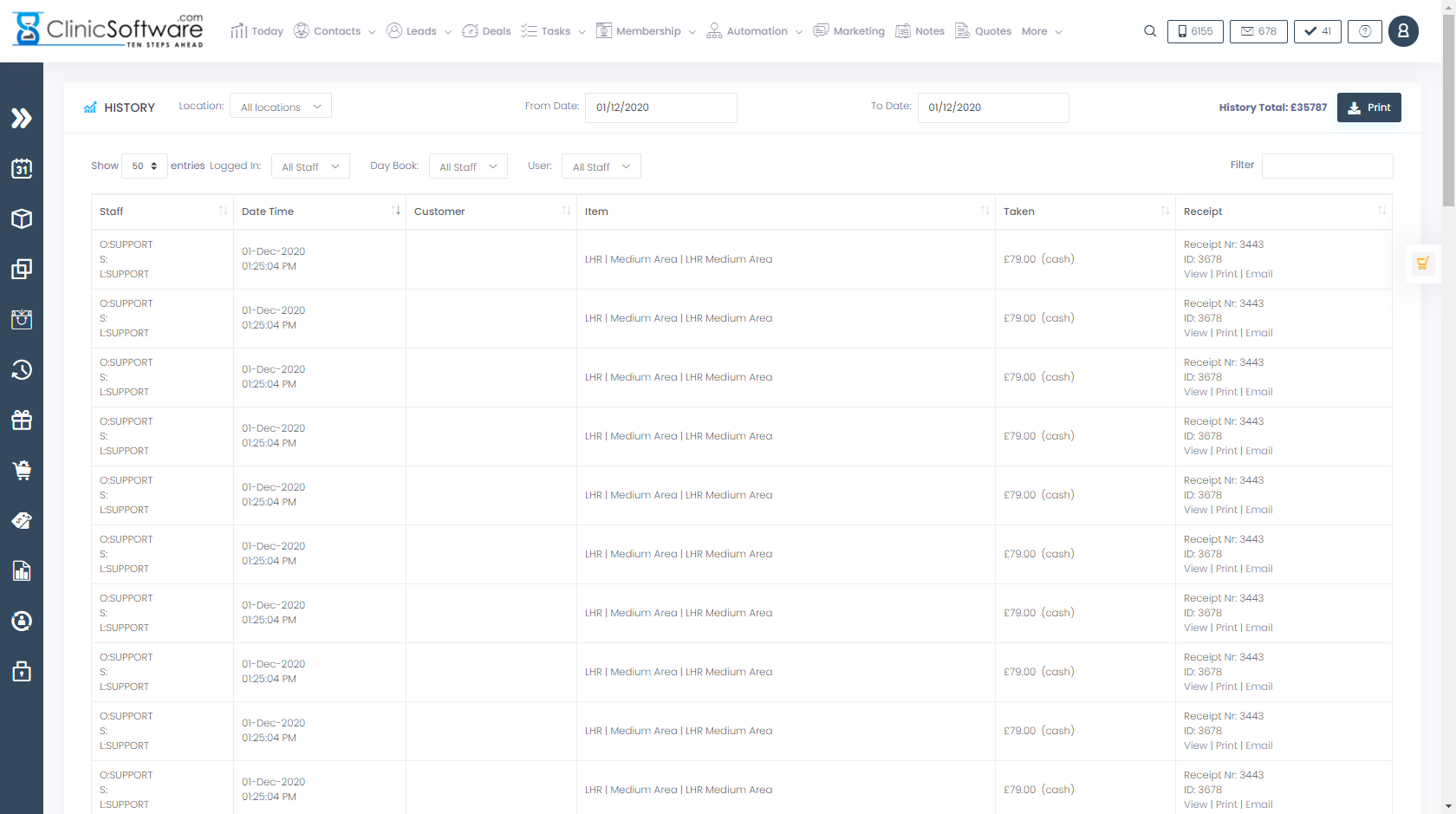Open the Automation menu in the navbar
1456x814 pixels.
(x=755, y=31)
